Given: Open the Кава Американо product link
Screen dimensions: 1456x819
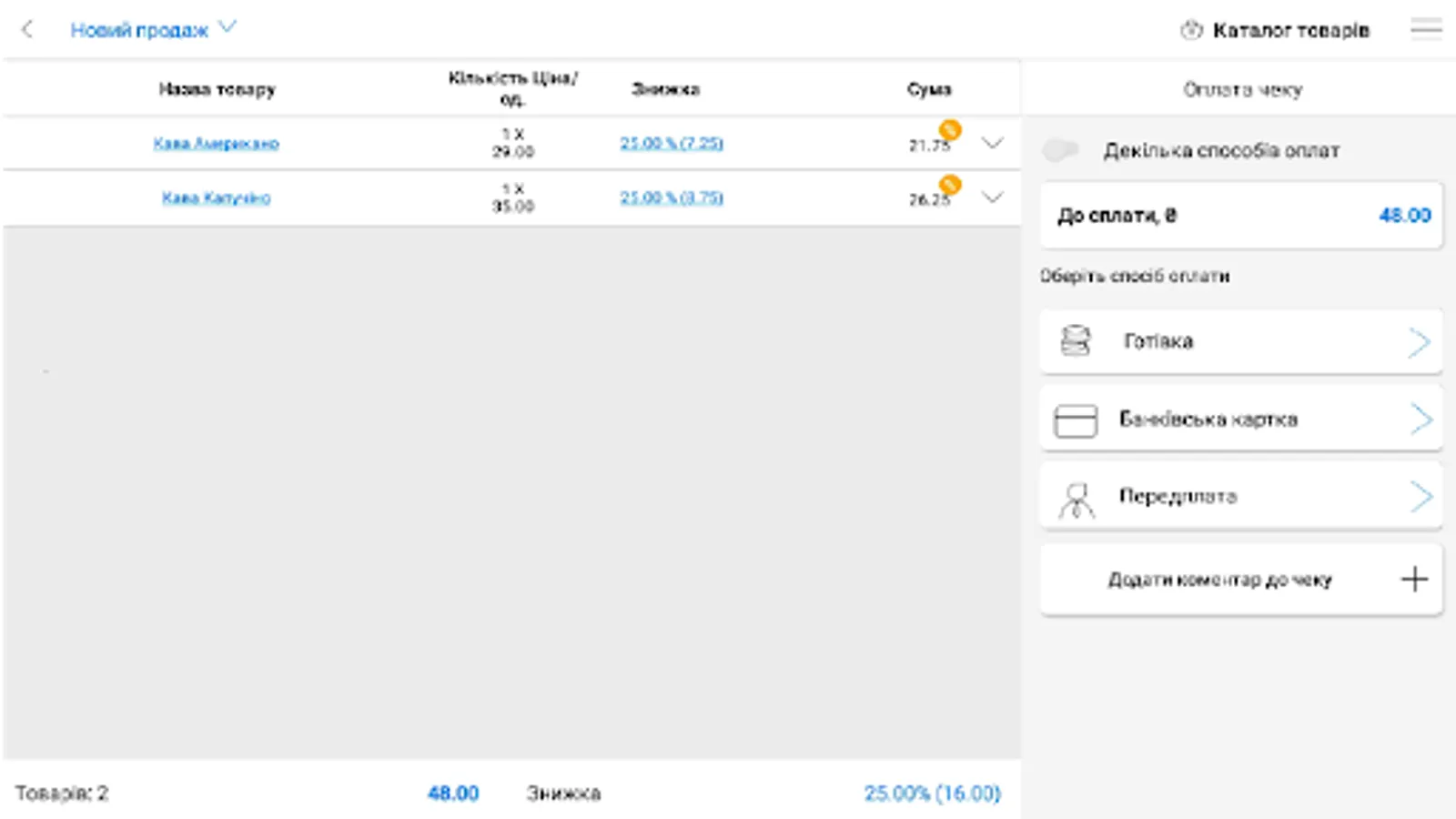Looking at the screenshot, I should [x=218, y=143].
